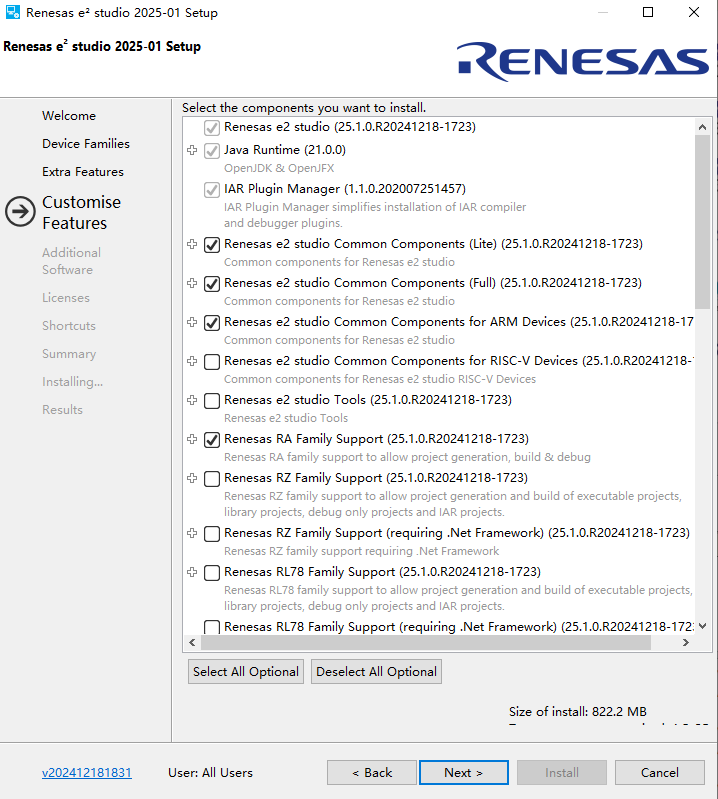Click 'Renesas e2 studio Tools' description line

[286, 418]
